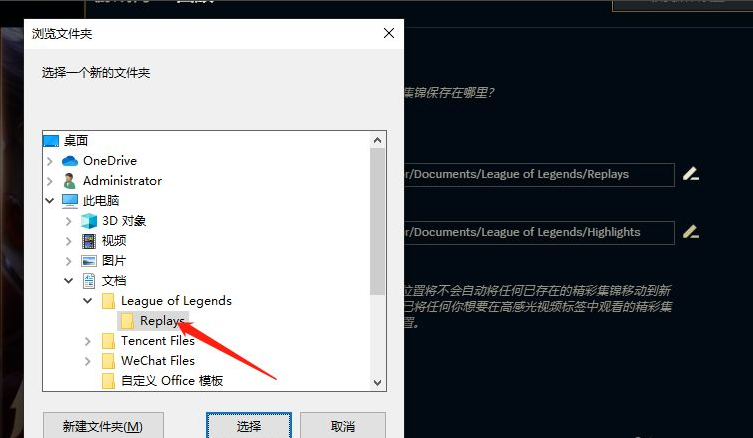Select the 自定义 Office 模板 folder
The image size is (753, 438).
[162, 381]
